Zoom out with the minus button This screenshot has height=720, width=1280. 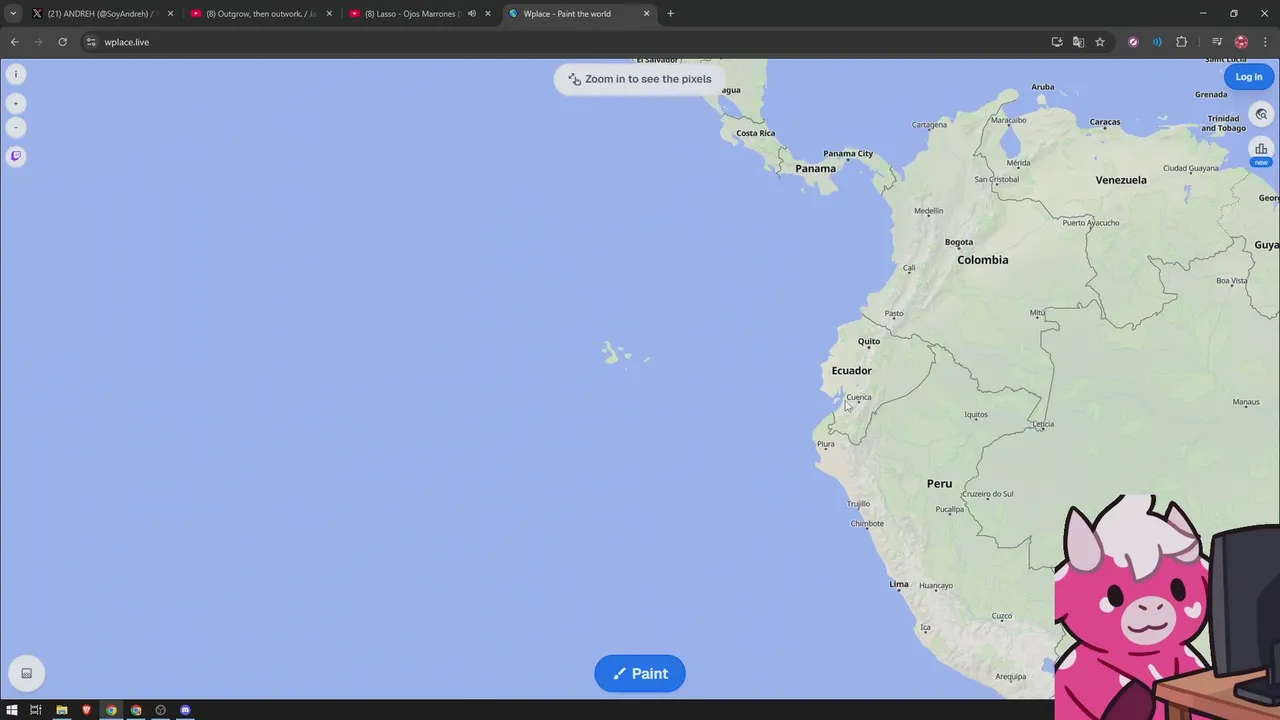(x=15, y=127)
